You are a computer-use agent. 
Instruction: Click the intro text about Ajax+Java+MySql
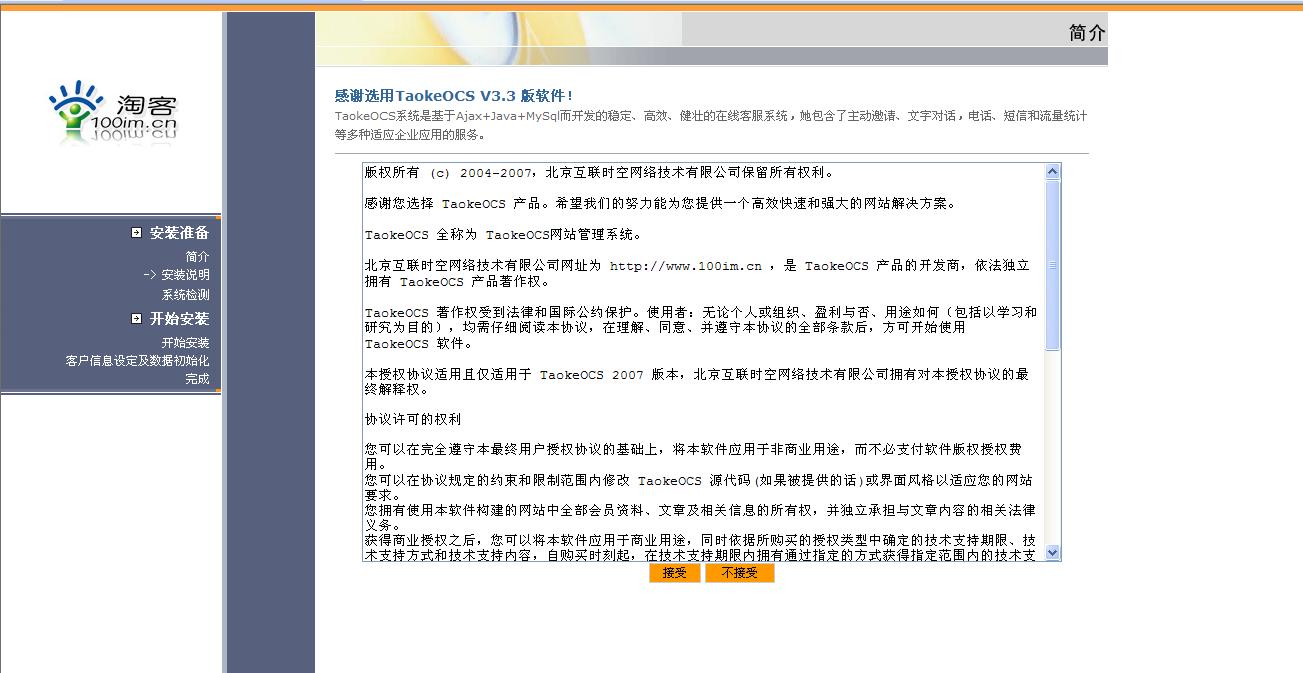pos(710,125)
